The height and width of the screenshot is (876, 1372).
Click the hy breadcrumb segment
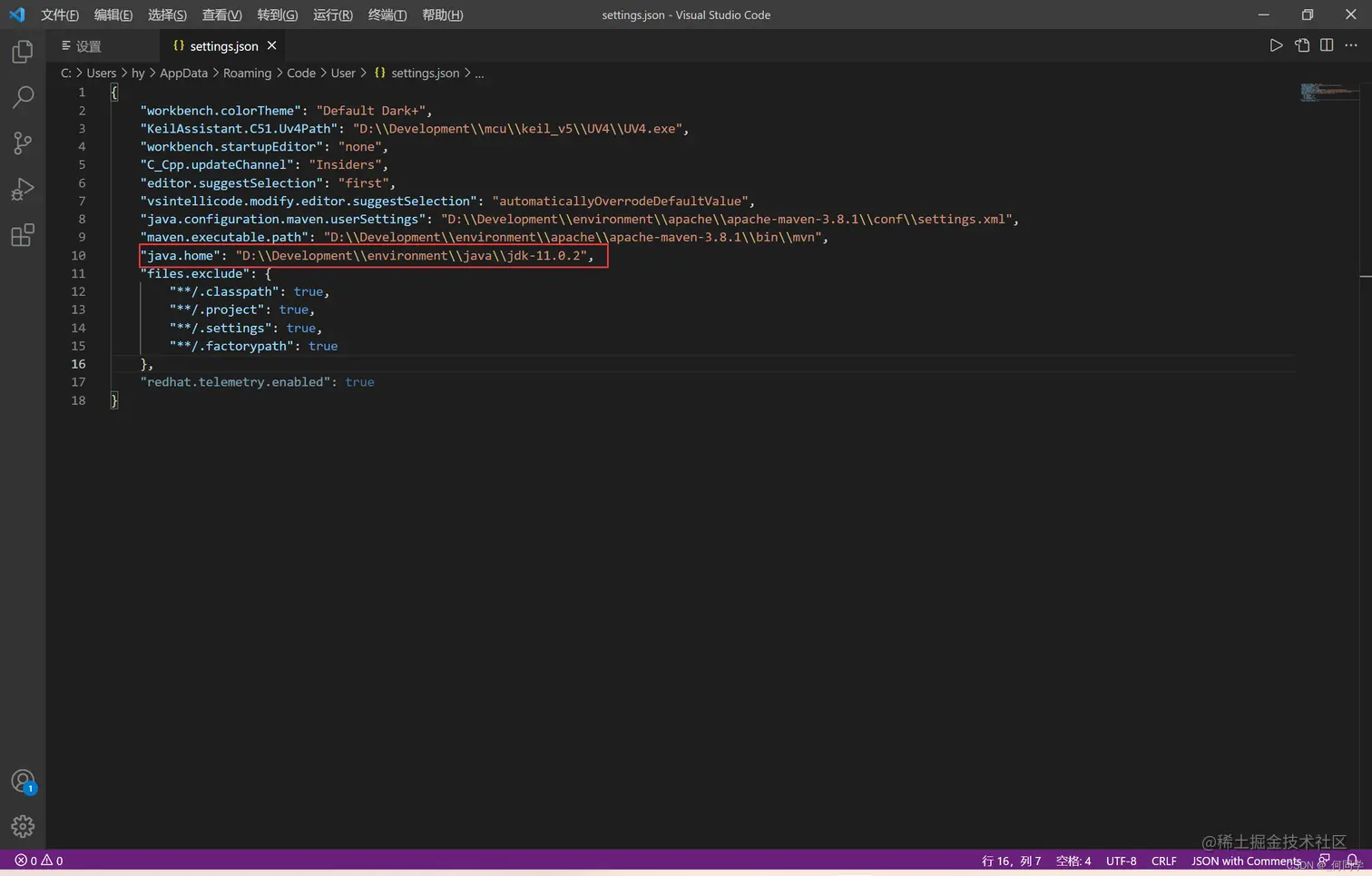coord(138,74)
